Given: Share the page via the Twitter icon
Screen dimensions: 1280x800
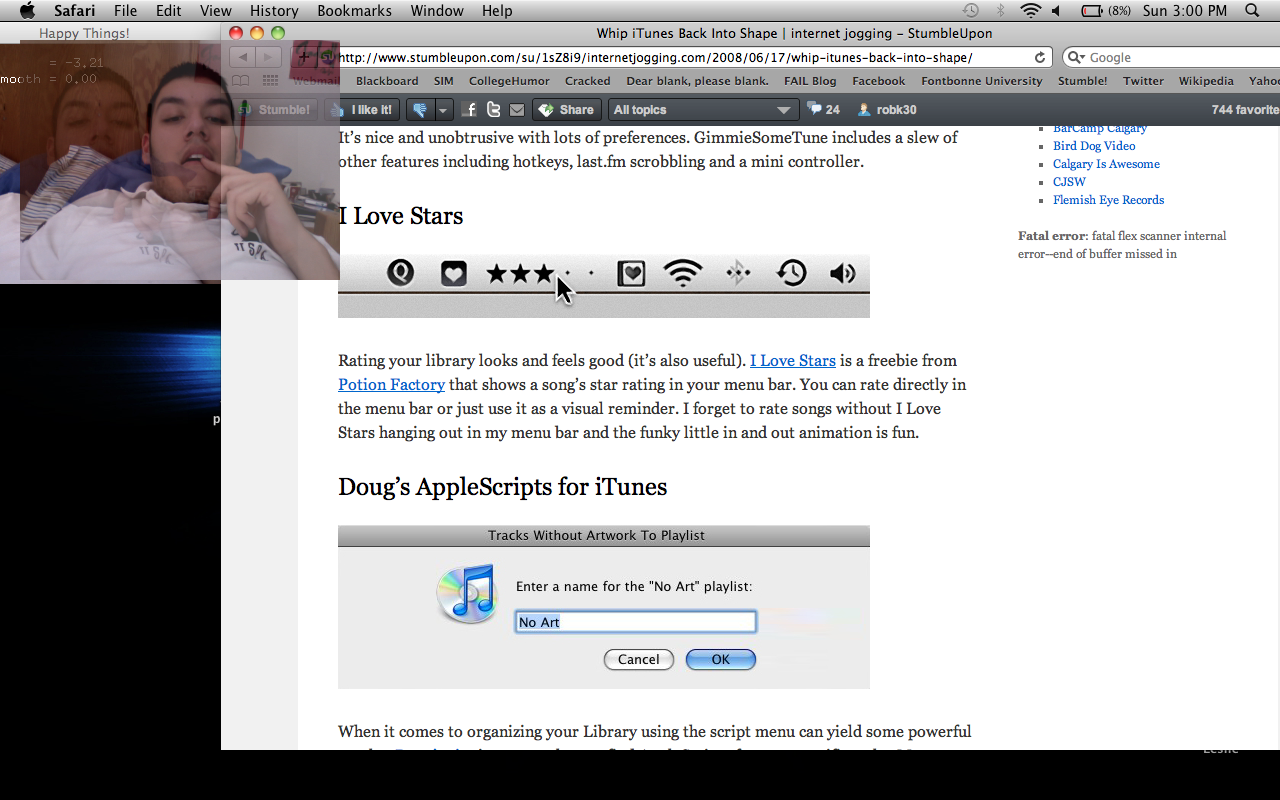Looking at the screenshot, I should (x=494, y=110).
